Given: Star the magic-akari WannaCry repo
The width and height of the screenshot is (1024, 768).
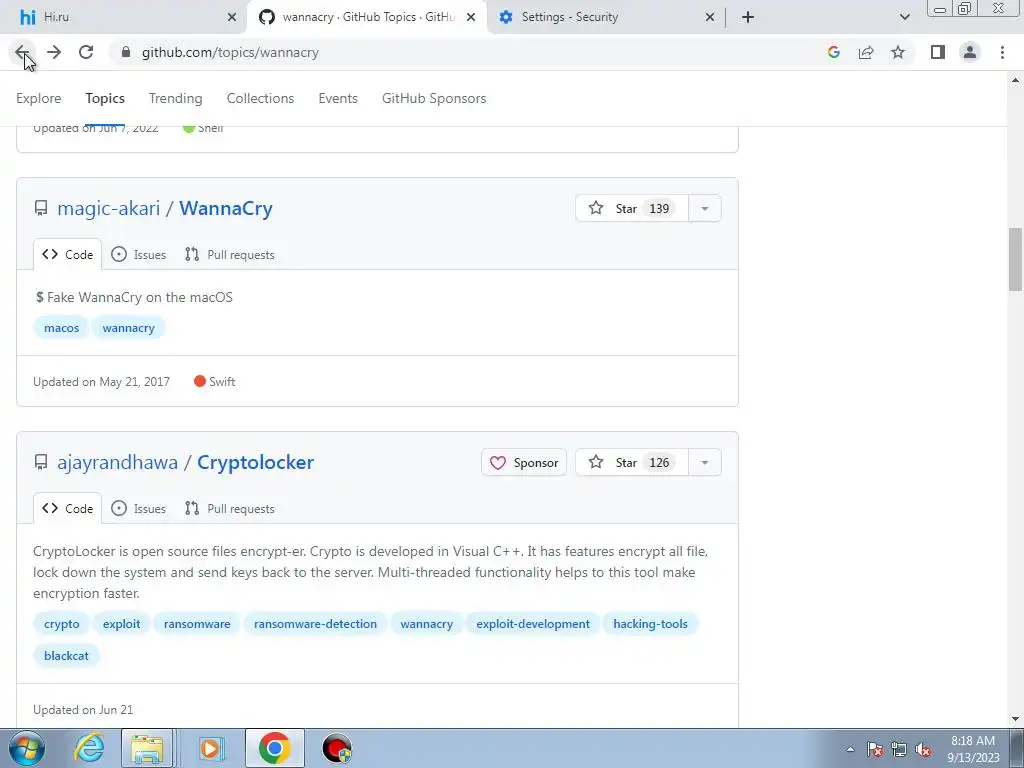Looking at the screenshot, I should click(632, 208).
